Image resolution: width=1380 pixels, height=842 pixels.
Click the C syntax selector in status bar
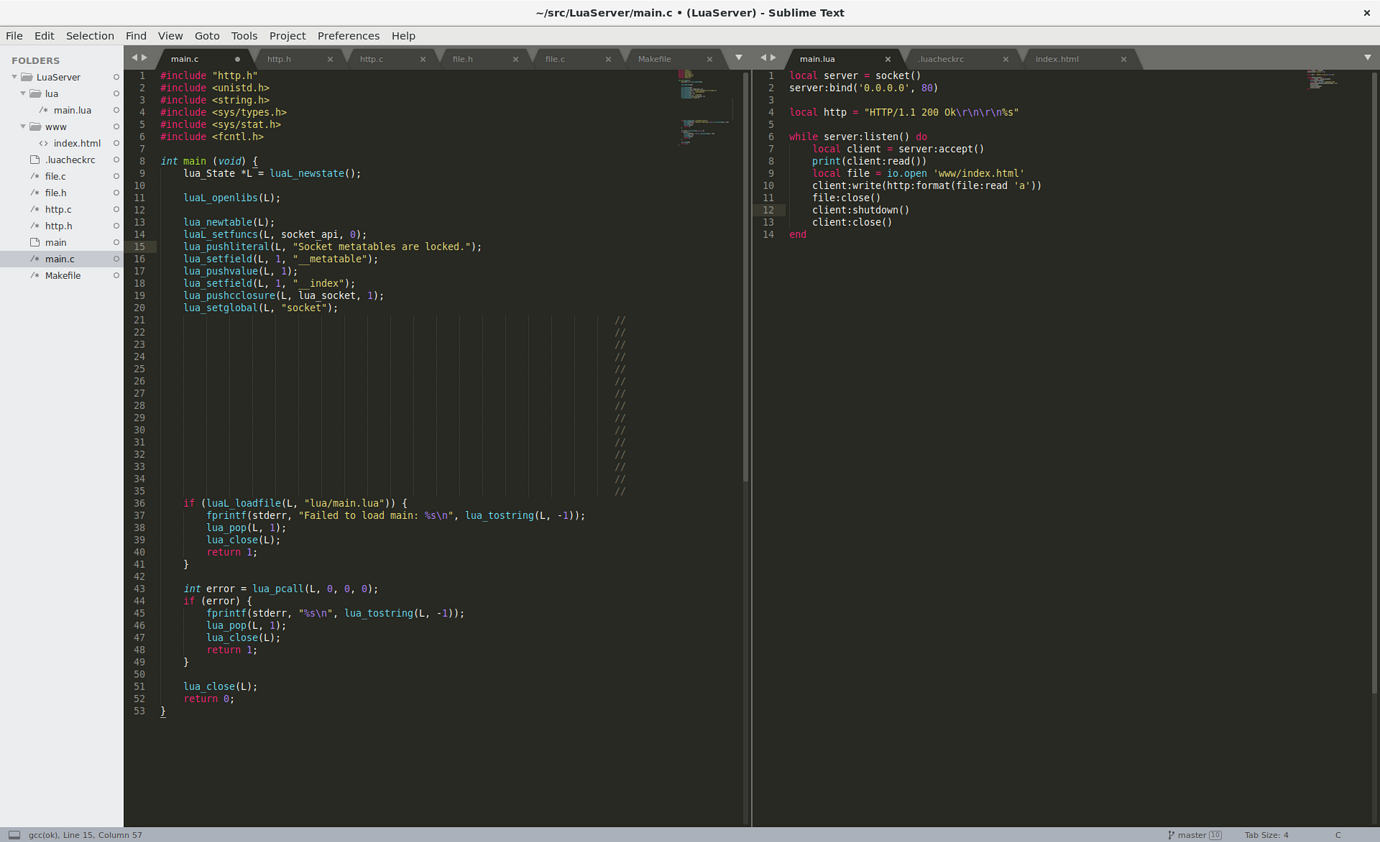tap(1337, 834)
